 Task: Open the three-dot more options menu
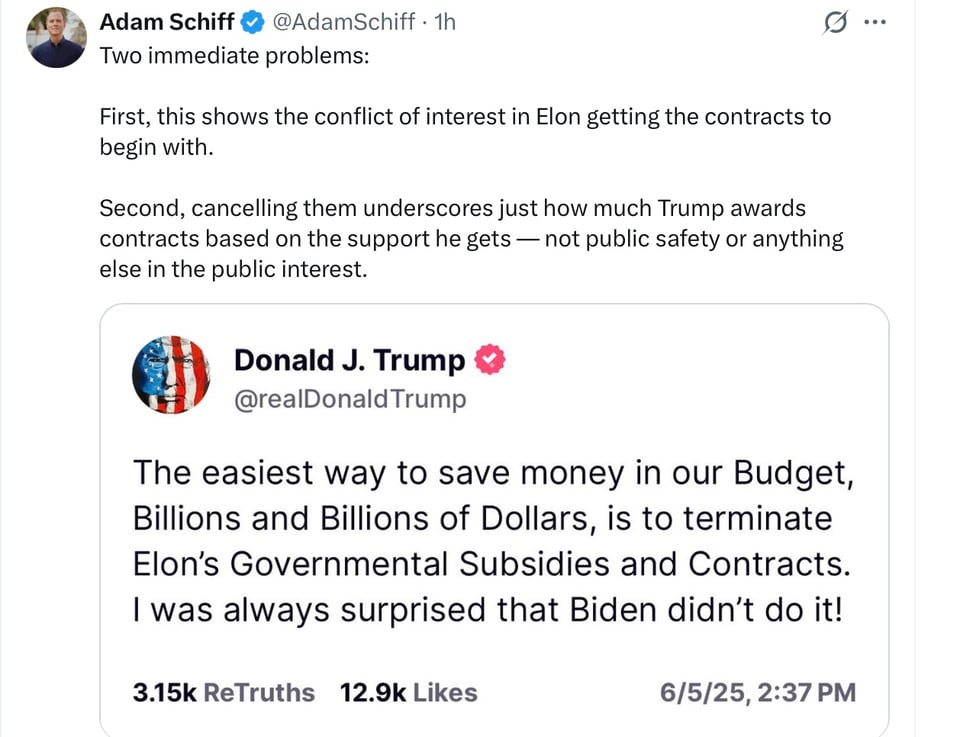pos(874,23)
